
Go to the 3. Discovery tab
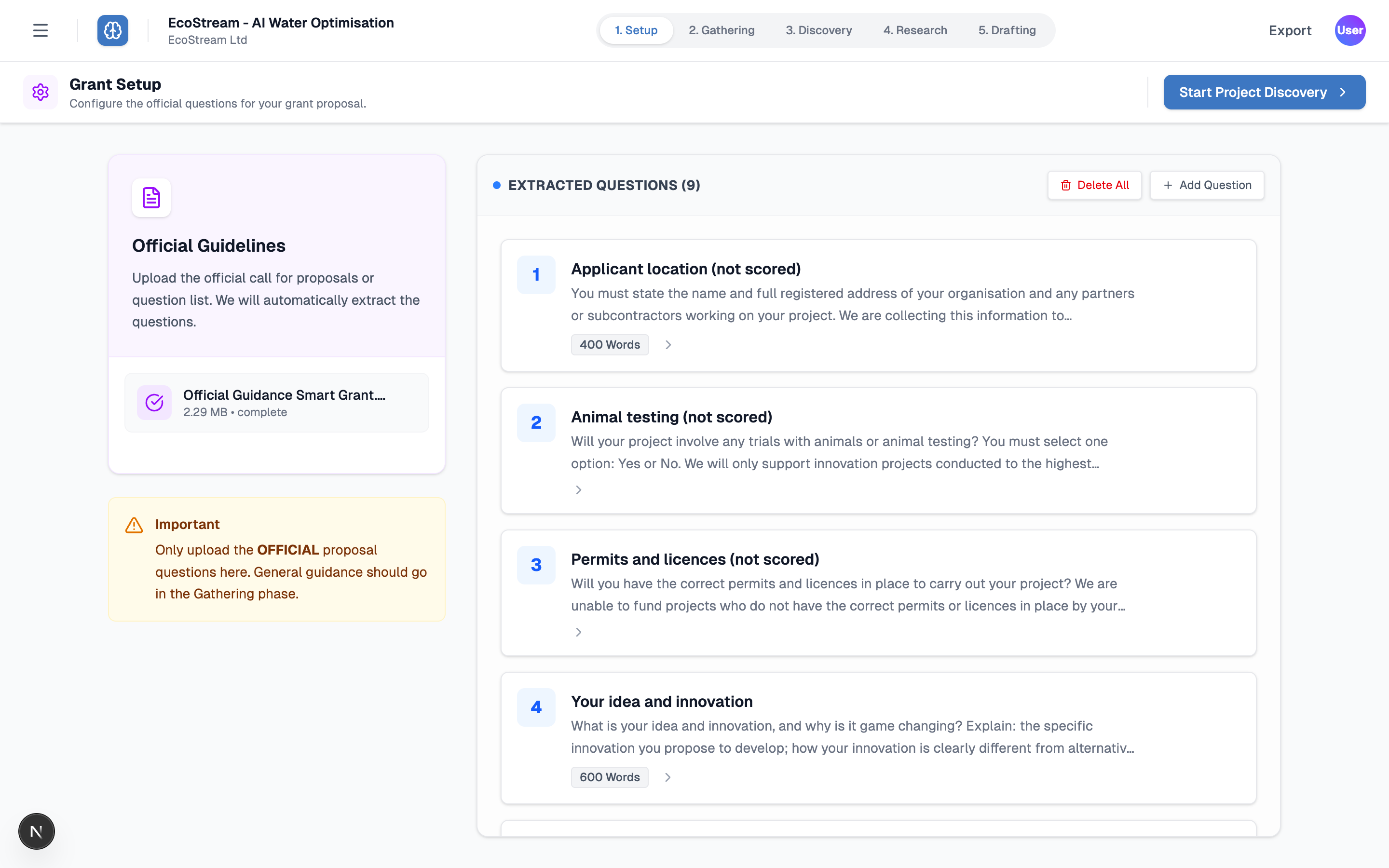[x=818, y=30]
